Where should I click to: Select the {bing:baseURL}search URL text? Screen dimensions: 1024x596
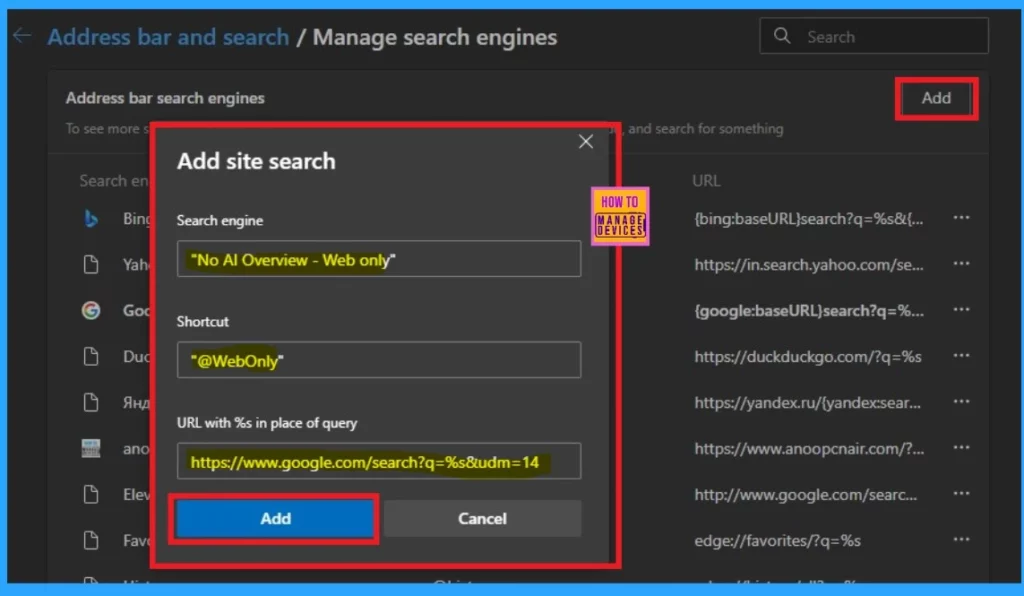point(808,219)
